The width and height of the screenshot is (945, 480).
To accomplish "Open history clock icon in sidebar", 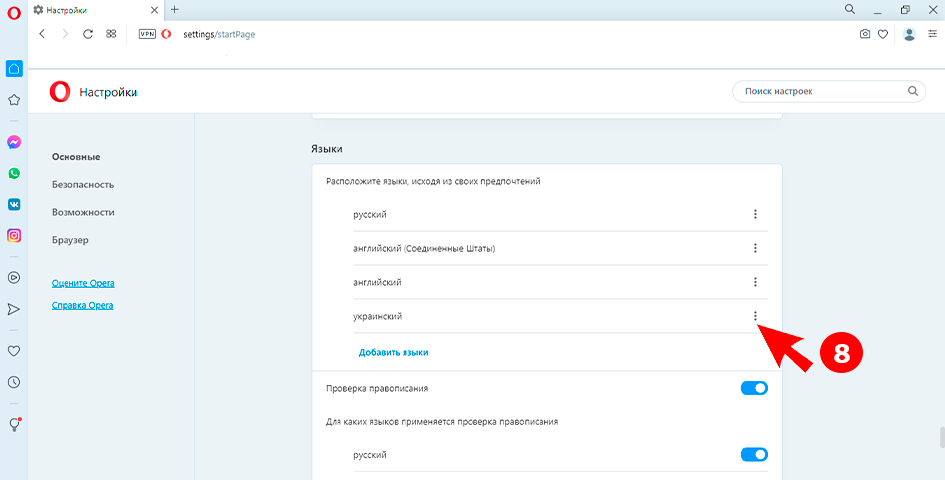I will pyautogui.click(x=14, y=382).
